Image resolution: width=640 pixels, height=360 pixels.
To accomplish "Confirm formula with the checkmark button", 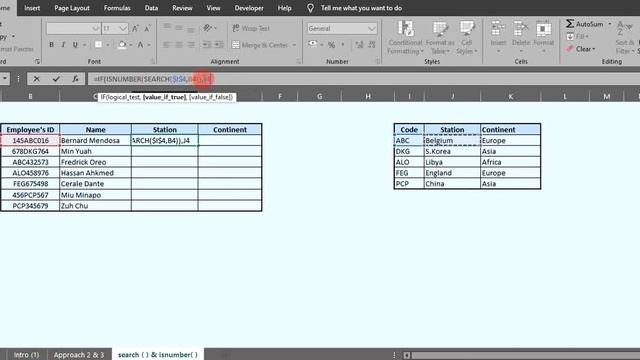I will [x=56, y=79].
